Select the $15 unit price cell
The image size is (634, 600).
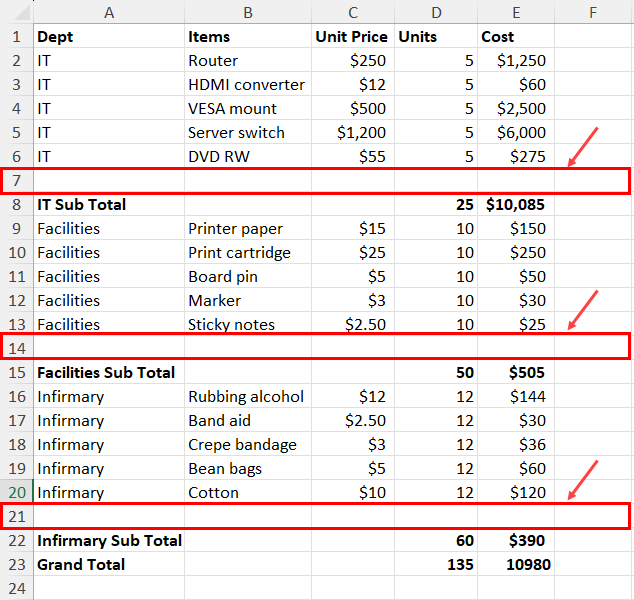tap(353, 229)
